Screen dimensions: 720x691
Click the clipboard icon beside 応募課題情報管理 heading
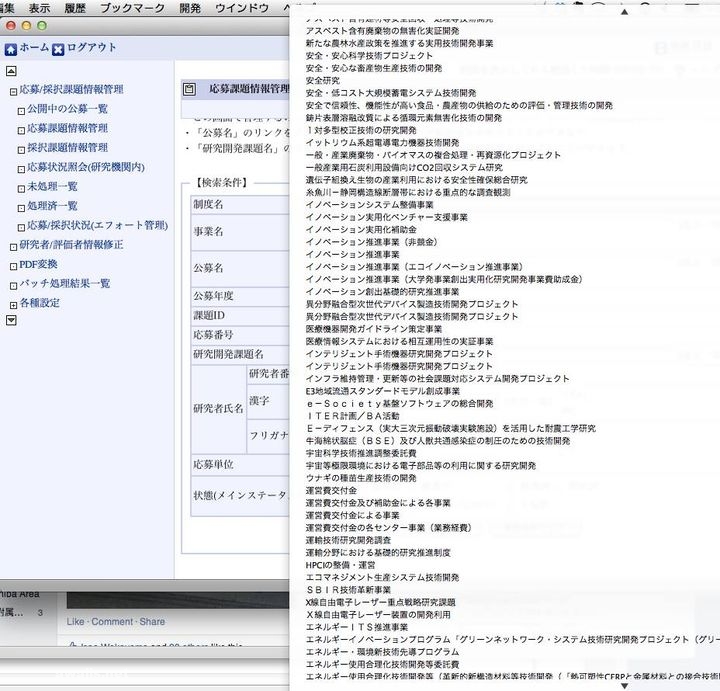point(189,90)
